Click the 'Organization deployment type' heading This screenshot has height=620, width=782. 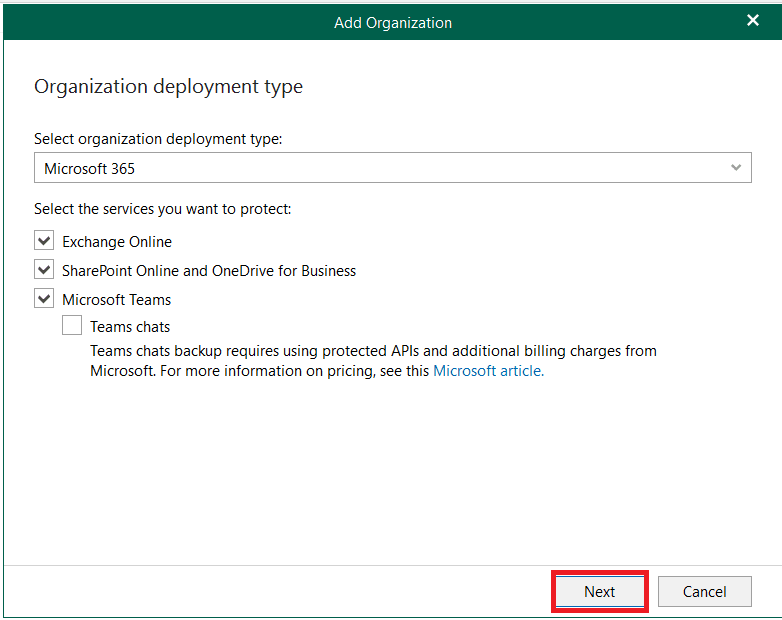click(169, 87)
